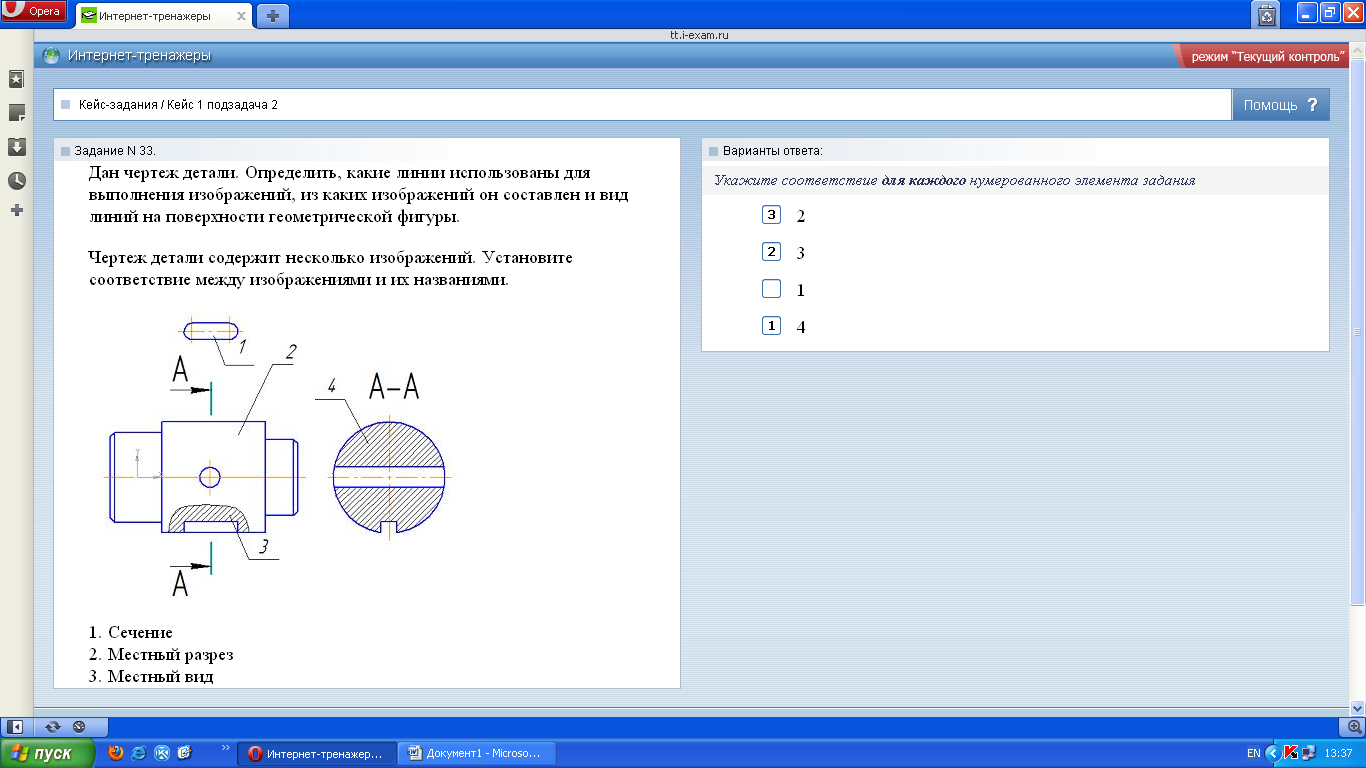Click the Opera Link sync icon

click(53, 727)
